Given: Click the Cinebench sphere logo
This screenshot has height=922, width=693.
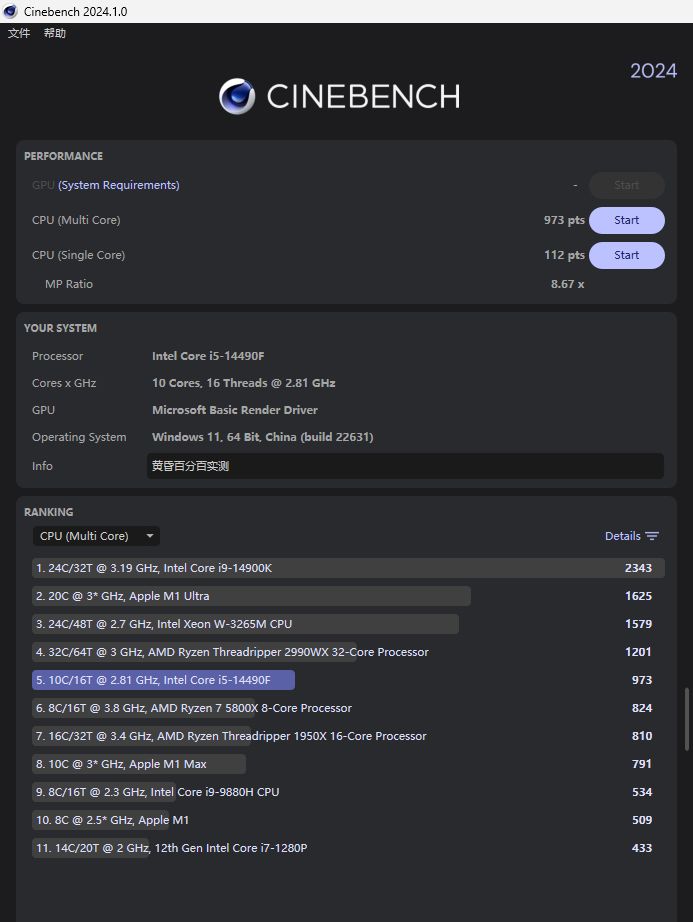Looking at the screenshot, I should click(237, 96).
